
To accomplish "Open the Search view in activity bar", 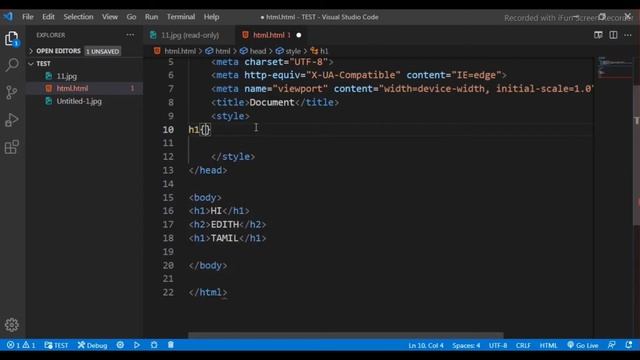I will 12,65.
